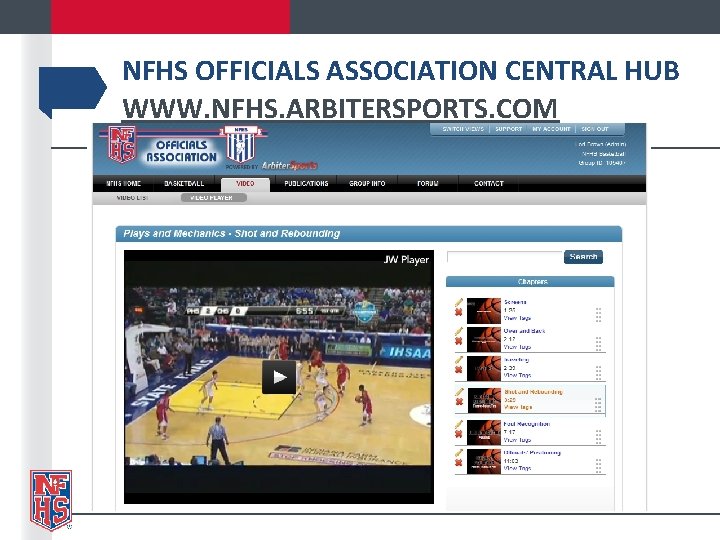Open the Forum tab
Image resolution: width=720 pixels, height=540 pixels.
[x=428, y=183]
